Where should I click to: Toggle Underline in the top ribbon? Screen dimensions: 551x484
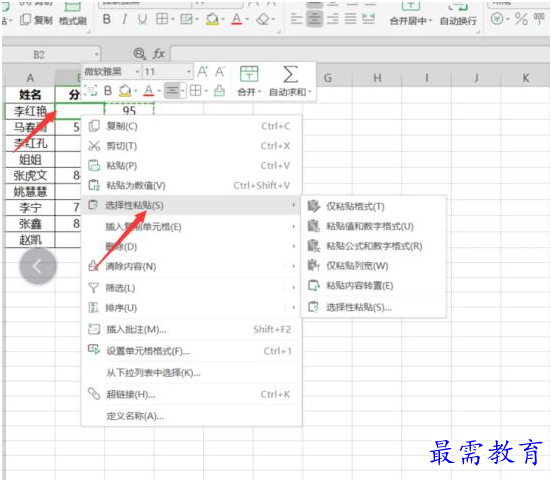tap(142, 19)
